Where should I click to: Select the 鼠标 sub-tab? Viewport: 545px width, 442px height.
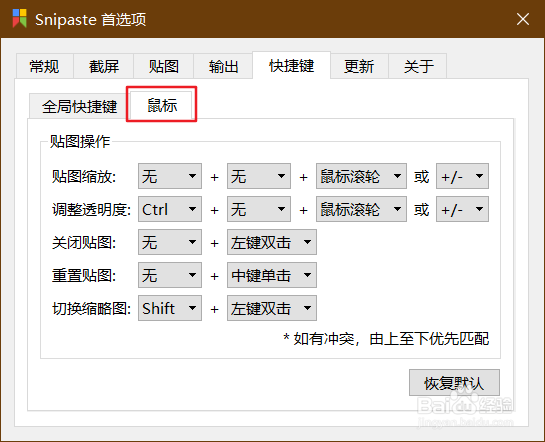tap(162, 105)
